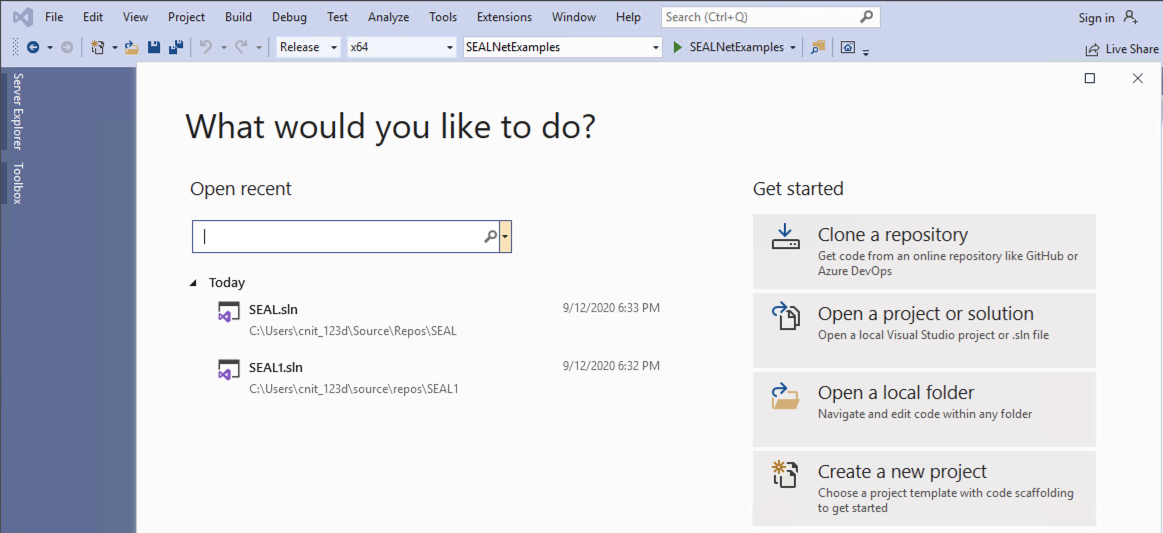Viewport: 1163px width, 533px height.
Task: Click the Navigate Forward arrow icon
Action: click(x=67, y=47)
